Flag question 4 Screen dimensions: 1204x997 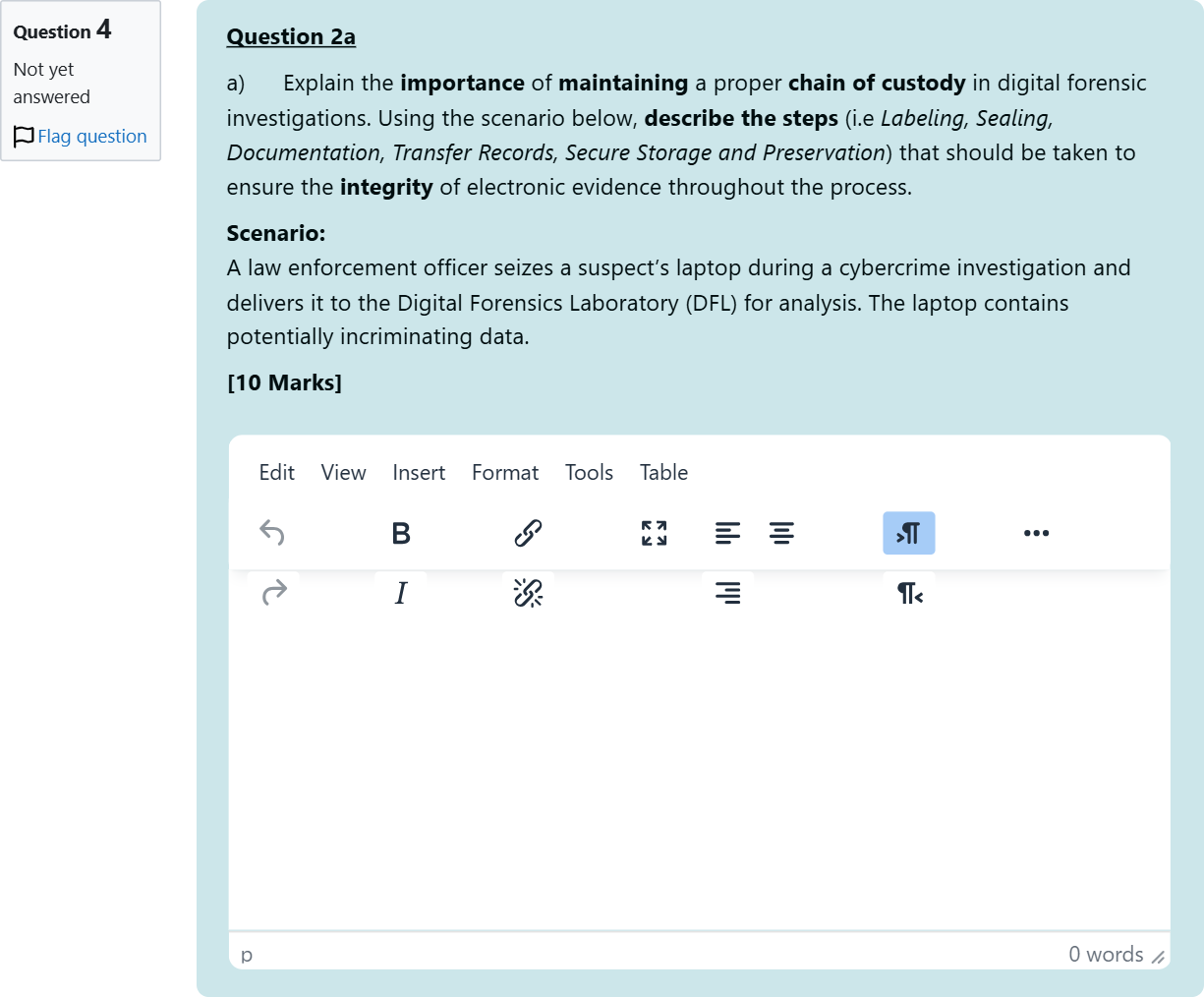(81, 137)
